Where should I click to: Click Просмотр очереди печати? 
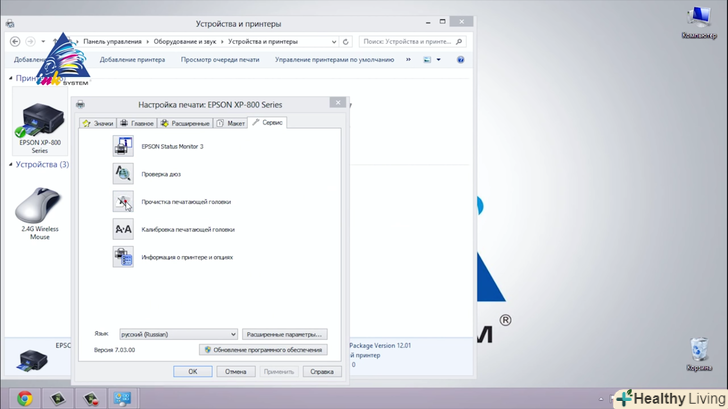(220, 59)
